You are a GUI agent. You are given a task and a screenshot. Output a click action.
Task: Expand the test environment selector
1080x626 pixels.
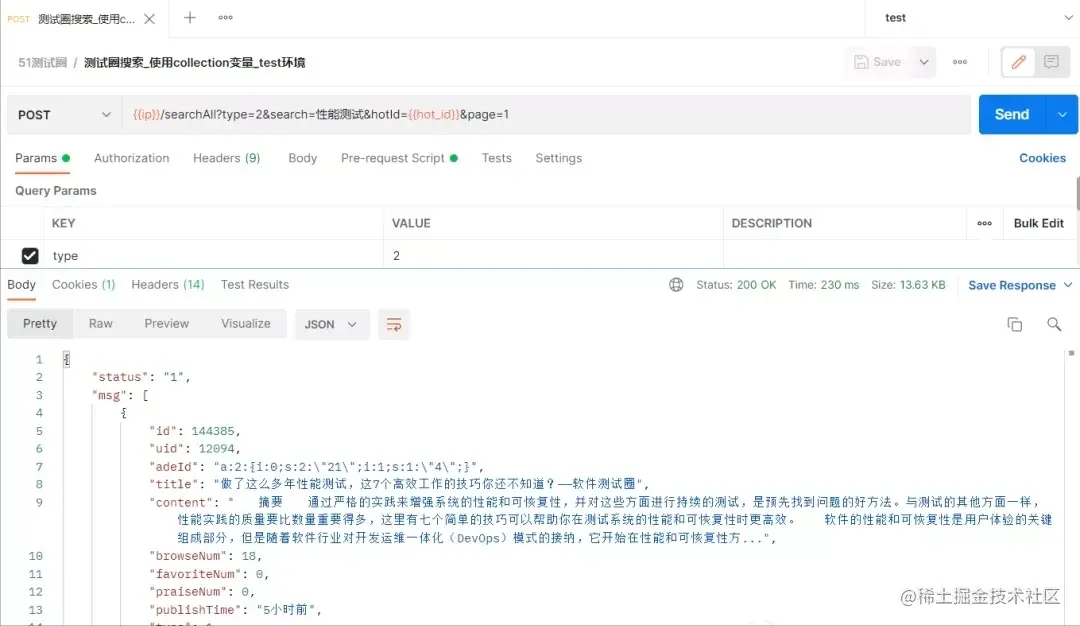pyautogui.click(x=1068, y=18)
